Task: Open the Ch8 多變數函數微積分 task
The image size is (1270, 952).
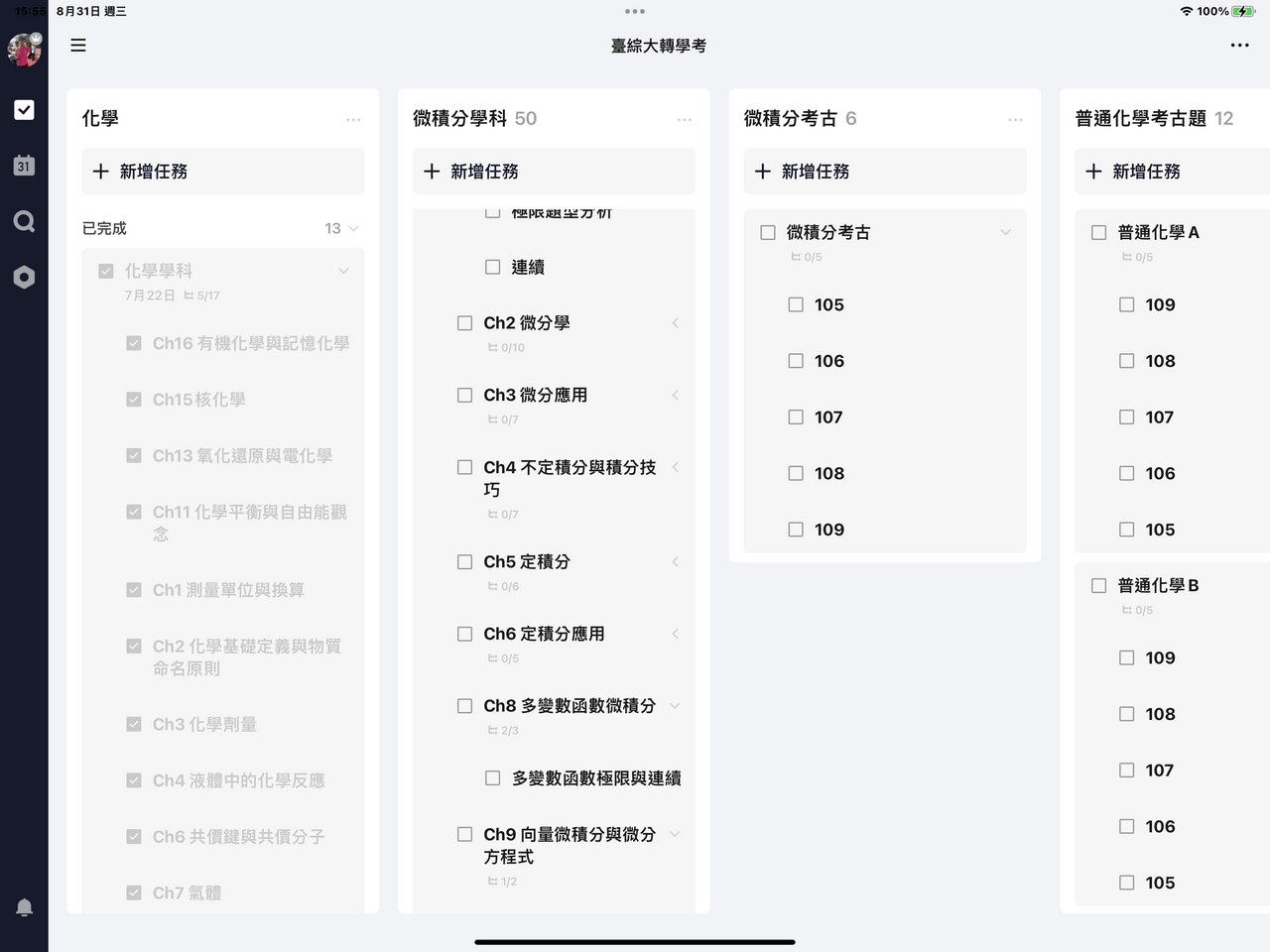Action: click(x=570, y=706)
